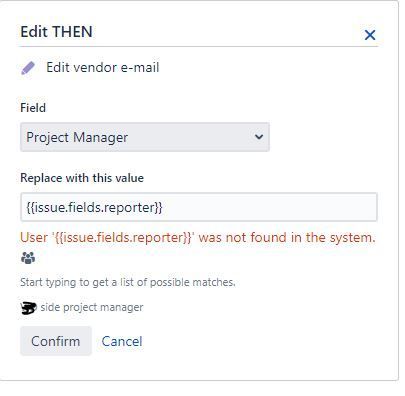Click the Start typing hint text
This screenshot has height=396, width=405.
(128, 282)
